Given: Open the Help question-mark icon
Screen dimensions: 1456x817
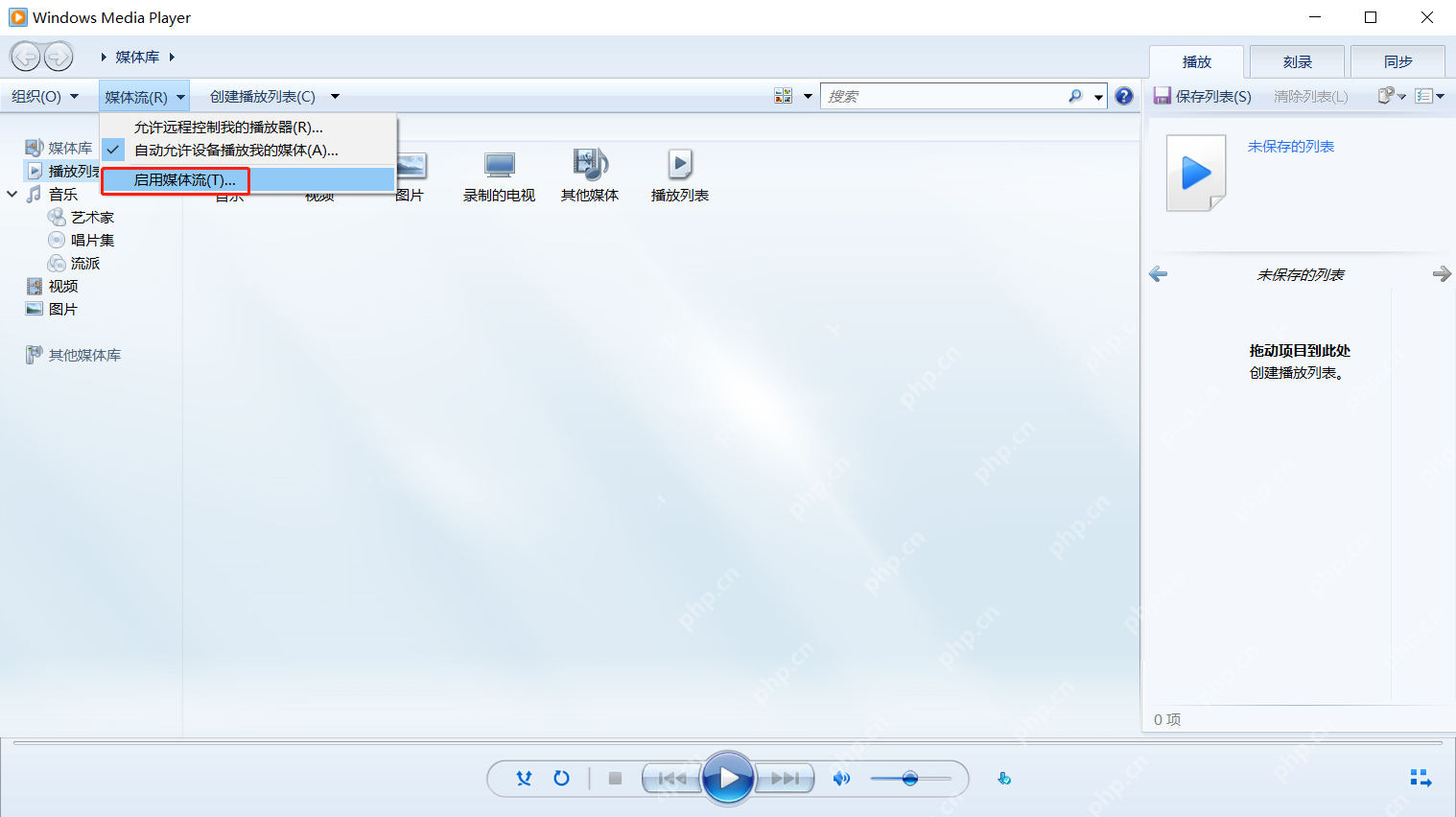Looking at the screenshot, I should point(1124,96).
